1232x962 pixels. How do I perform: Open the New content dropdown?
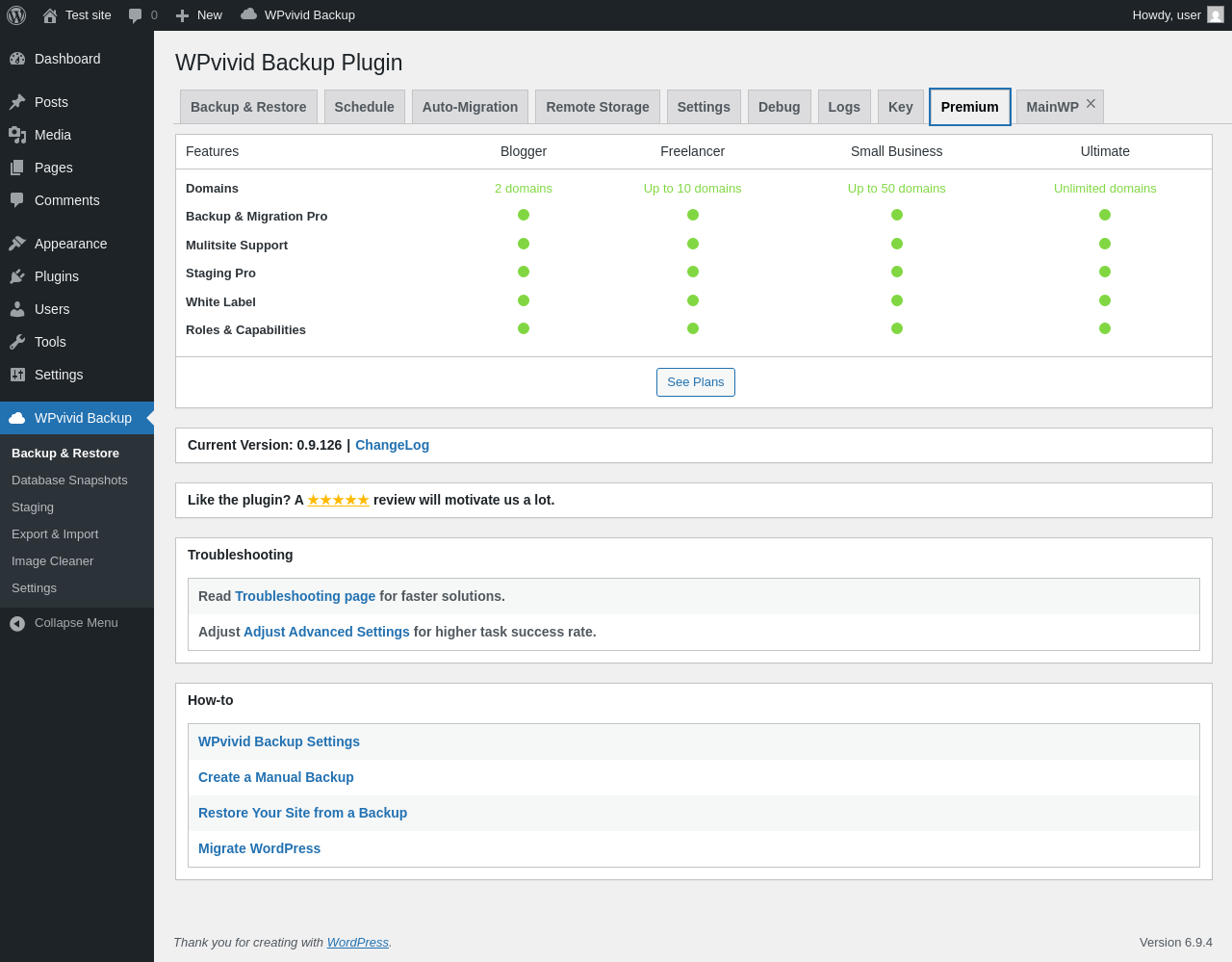(199, 15)
